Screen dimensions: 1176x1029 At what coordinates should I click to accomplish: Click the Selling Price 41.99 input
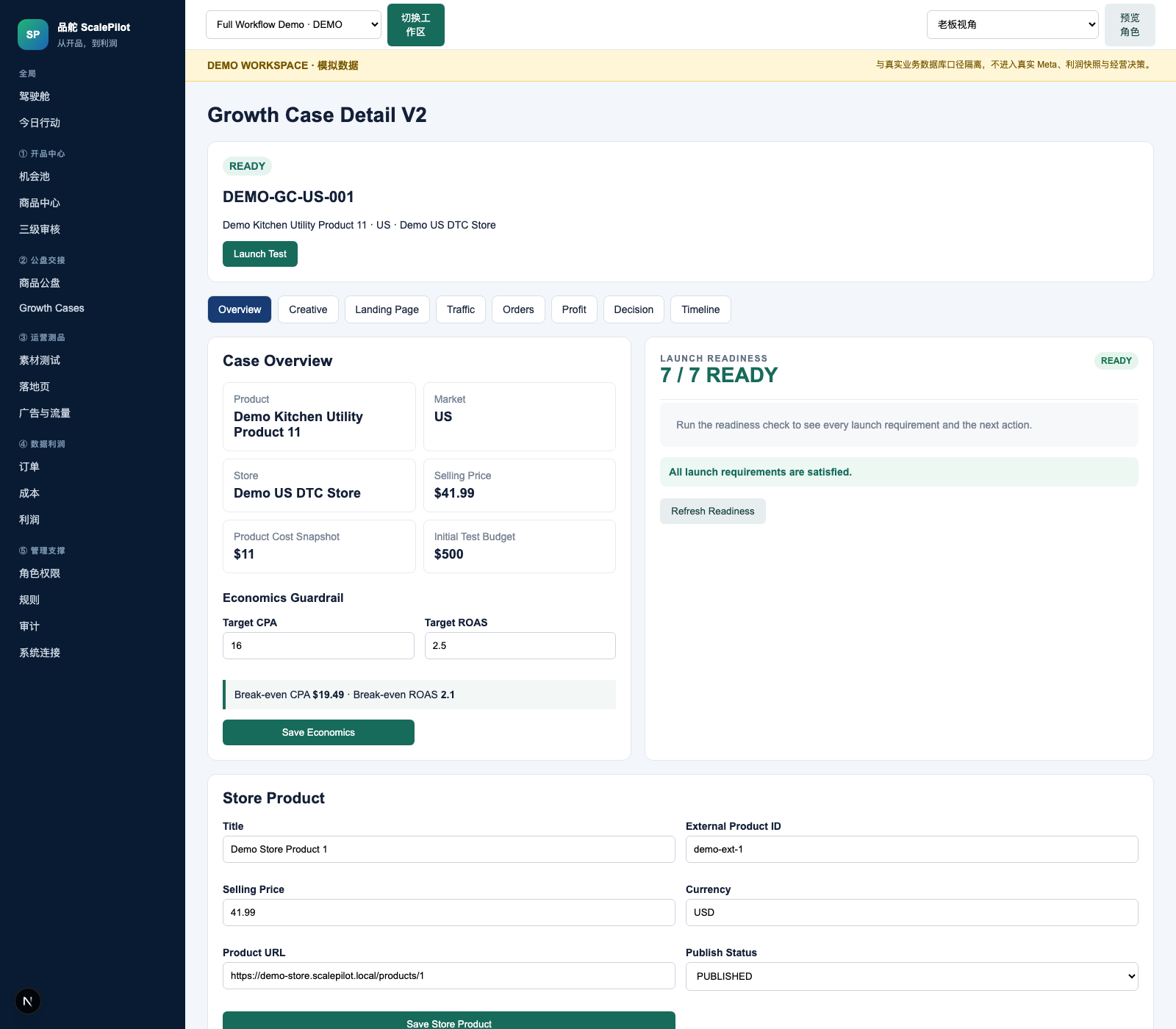click(x=448, y=912)
